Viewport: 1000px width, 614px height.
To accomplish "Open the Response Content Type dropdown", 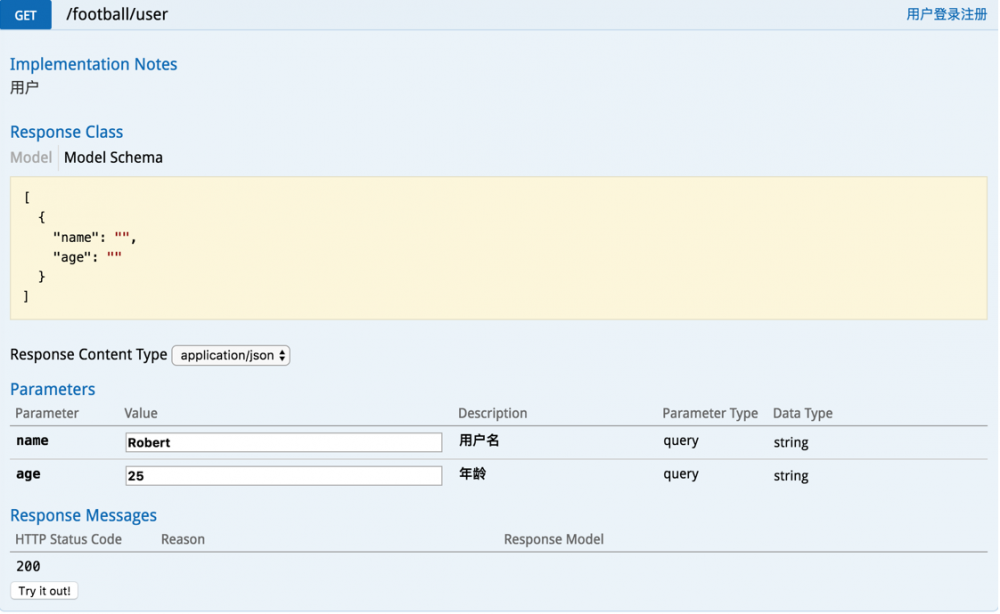I will 230,355.
